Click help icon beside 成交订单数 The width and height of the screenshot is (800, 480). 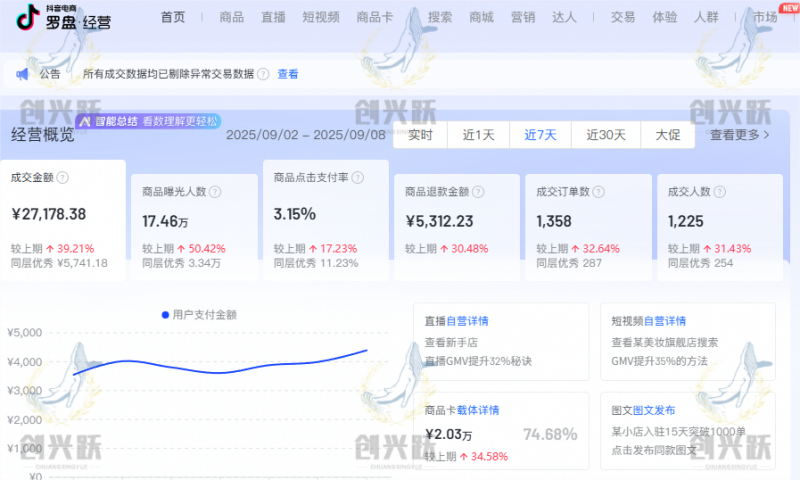[x=597, y=191]
